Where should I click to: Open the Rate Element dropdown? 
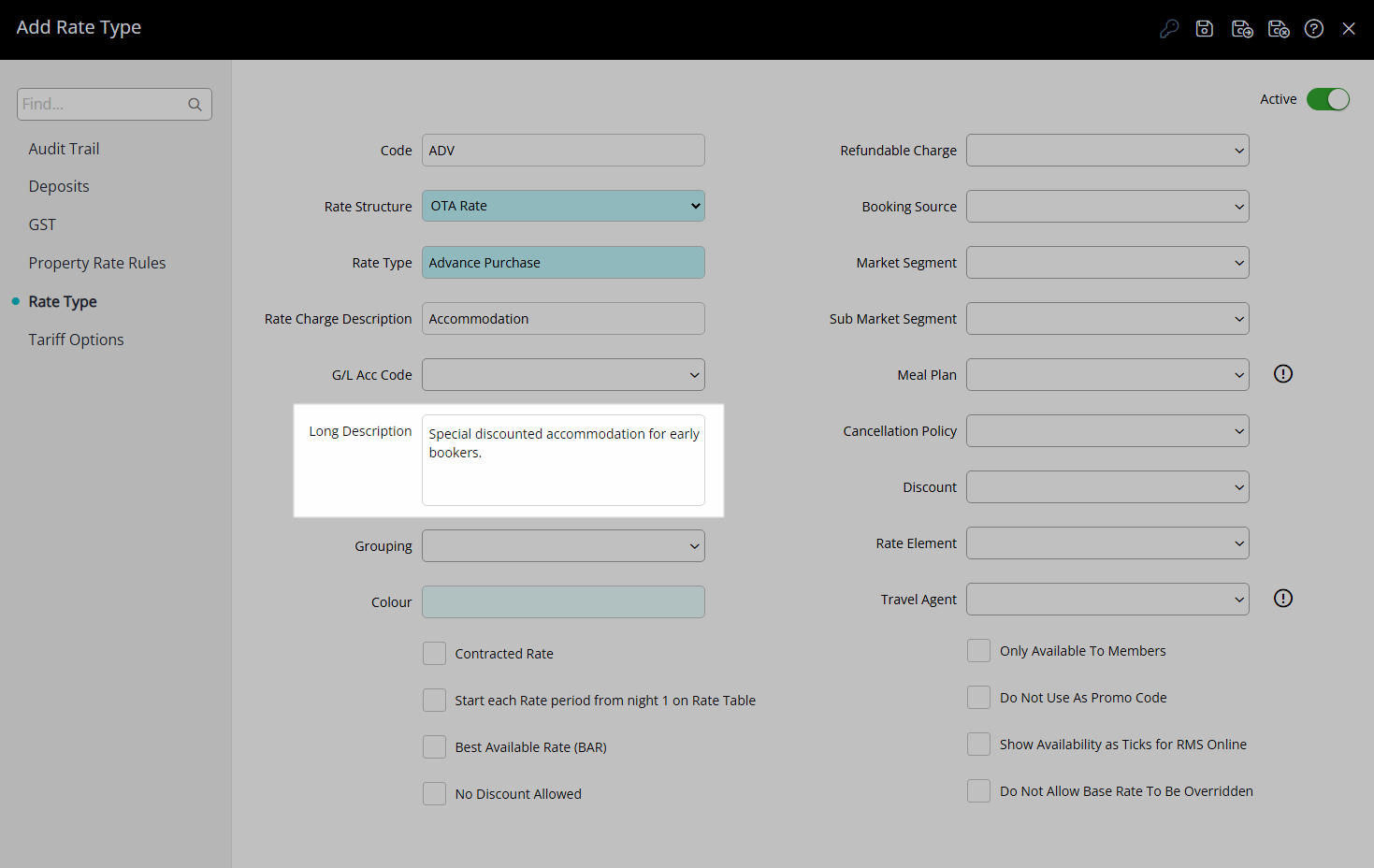(1107, 543)
